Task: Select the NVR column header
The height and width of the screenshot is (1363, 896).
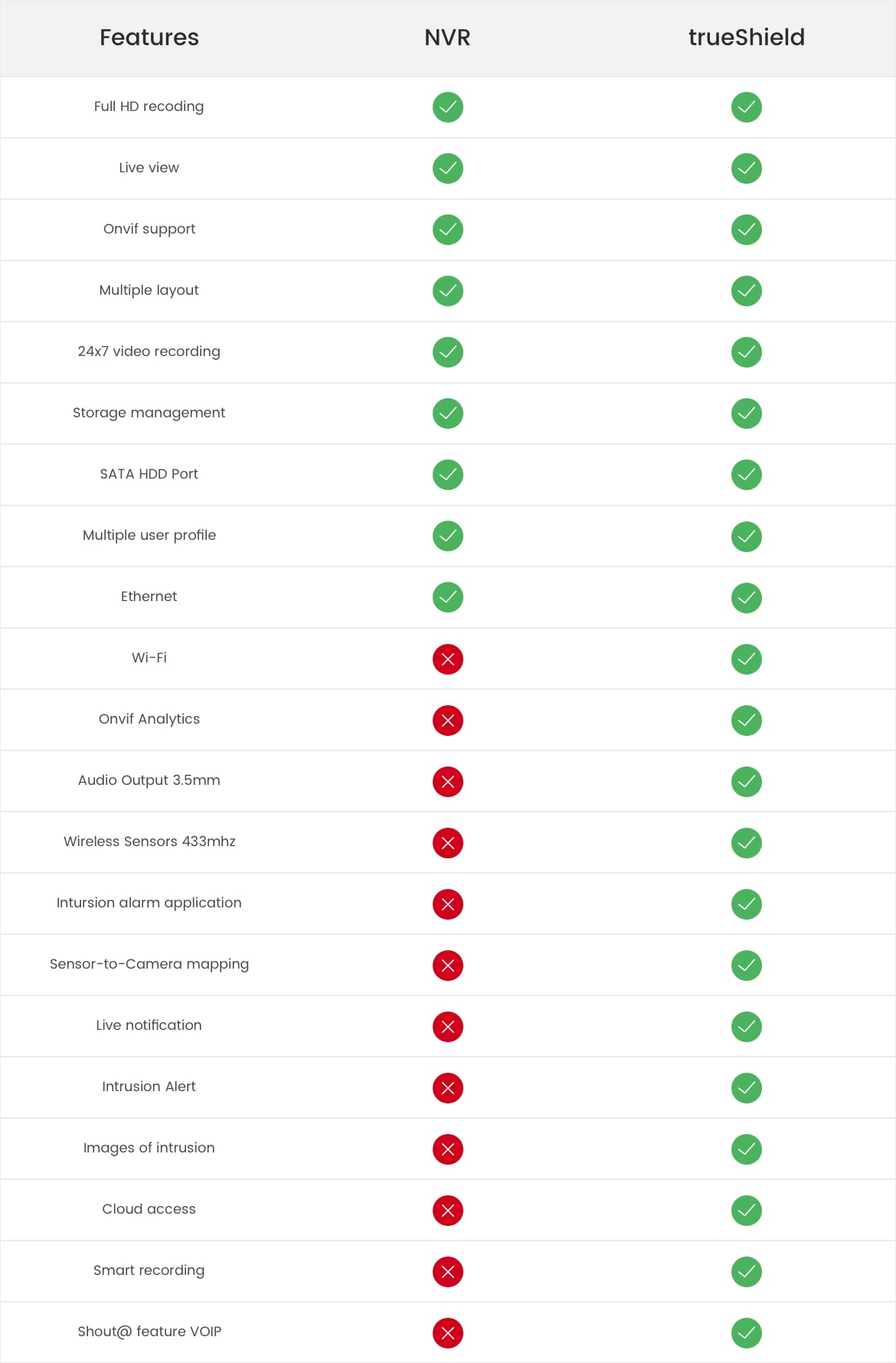Action: click(447, 38)
